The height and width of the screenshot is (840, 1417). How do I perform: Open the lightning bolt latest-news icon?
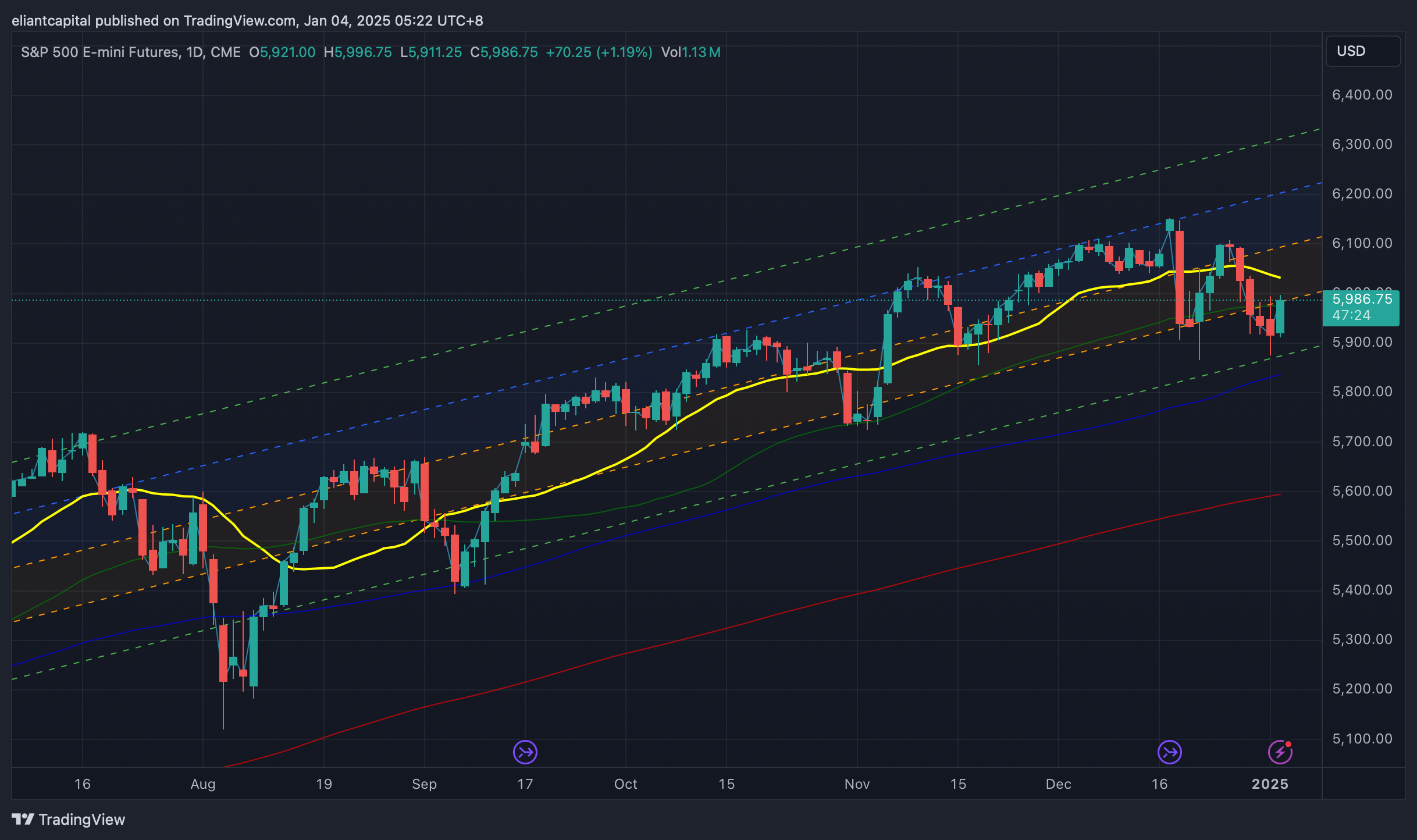pyautogui.click(x=1280, y=752)
